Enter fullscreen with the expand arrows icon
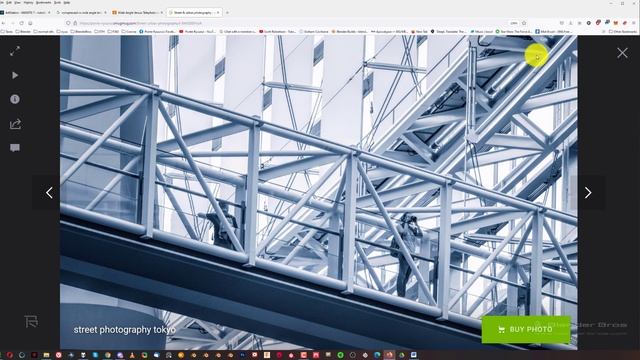 [x=15, y=51]
